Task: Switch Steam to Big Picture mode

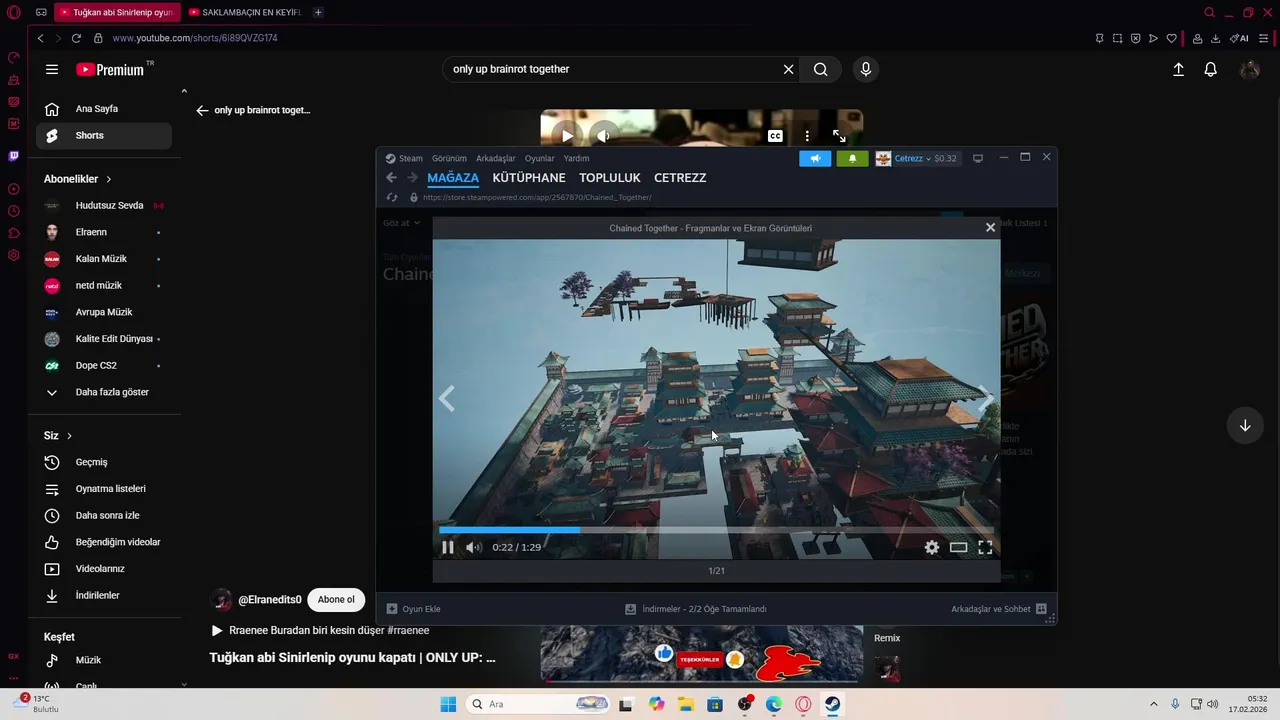Action: point(978,158)
